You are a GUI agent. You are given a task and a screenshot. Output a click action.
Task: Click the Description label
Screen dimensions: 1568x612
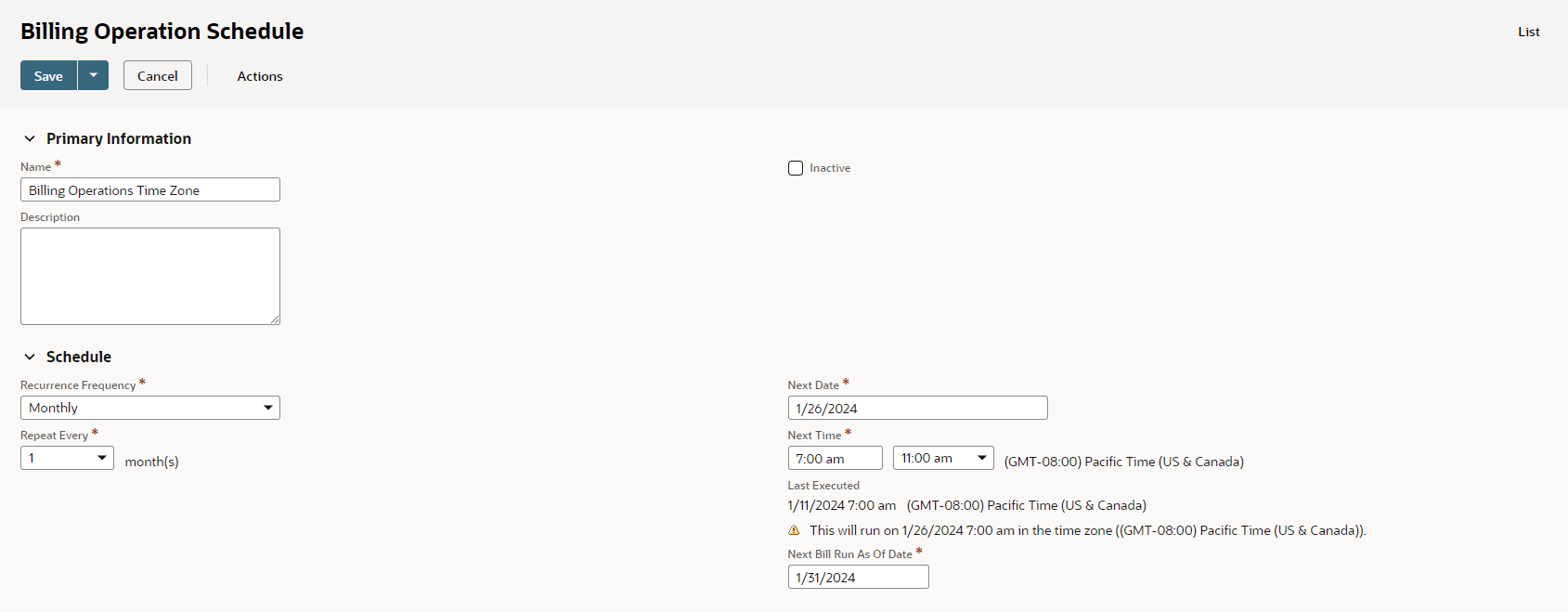(50, 217)
